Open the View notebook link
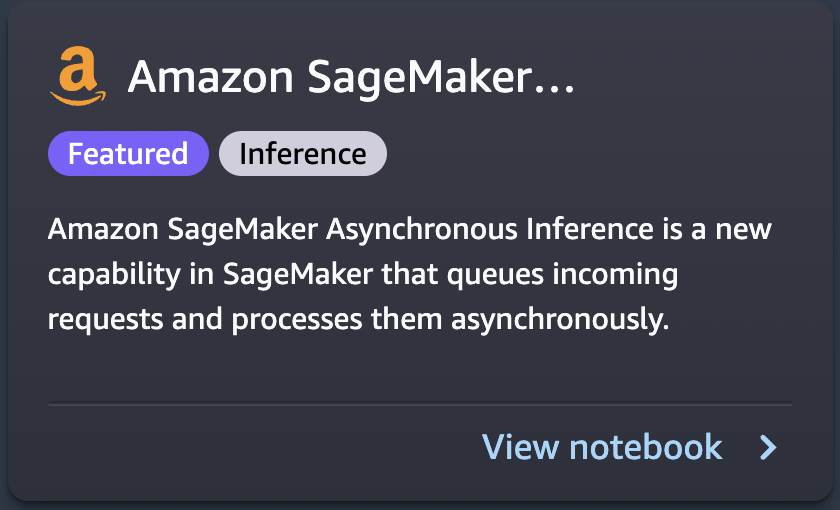This screenshot has height=510, width=840. pos(630,447)
